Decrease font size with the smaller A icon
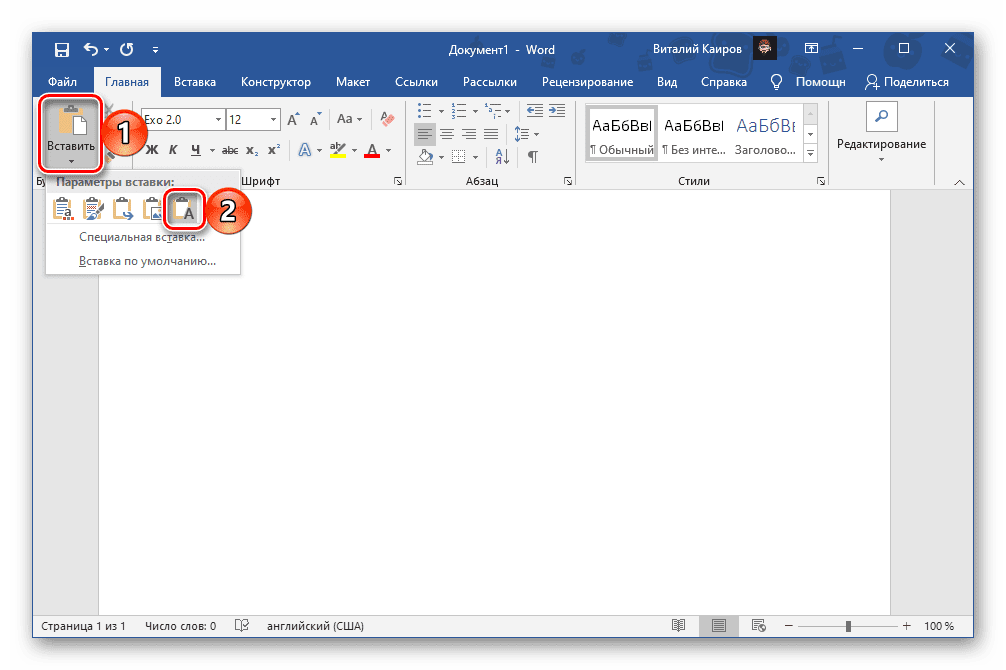The width and height of the screenshot is (1006, 670). (315, 119)
